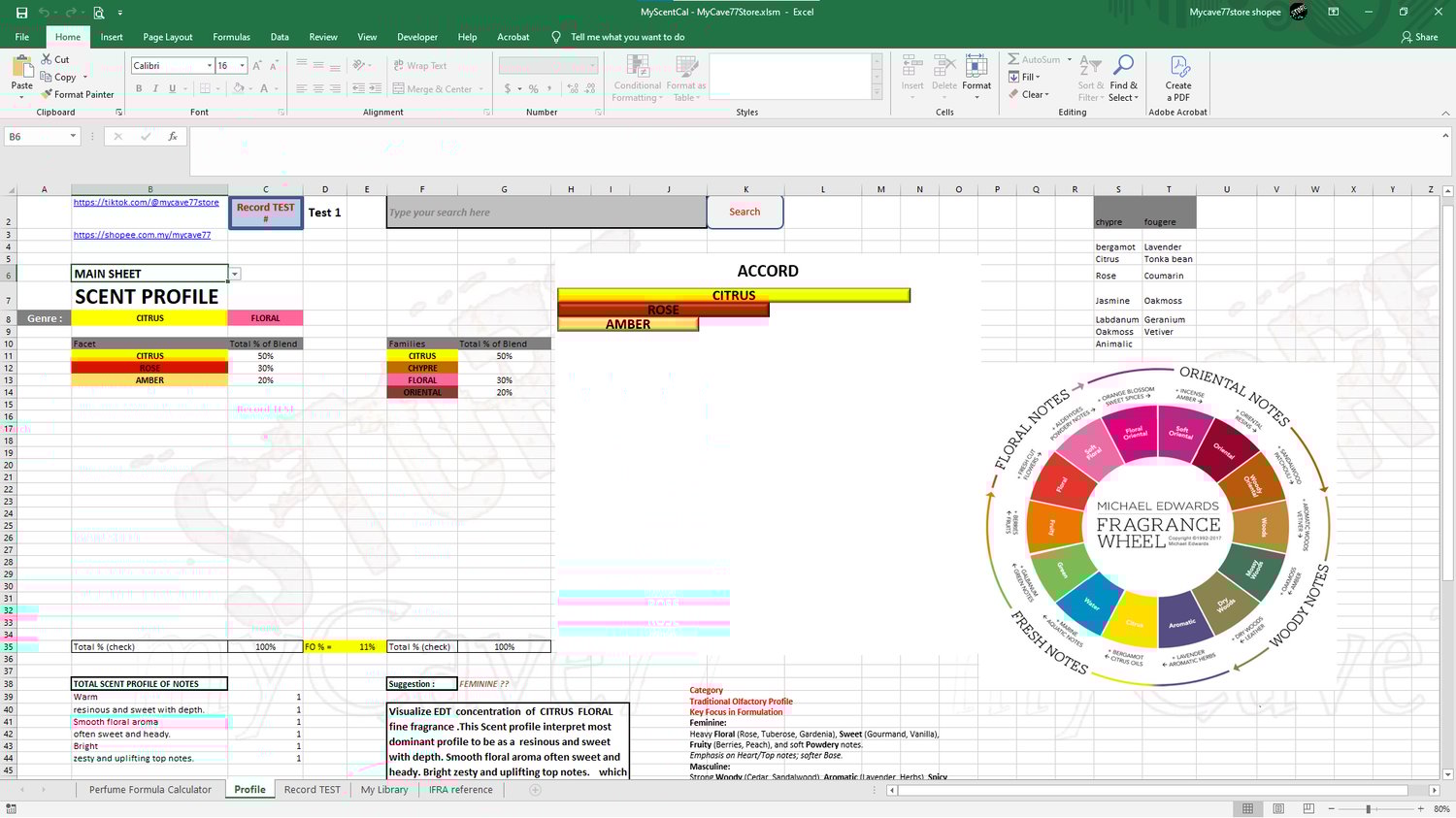Open the My Library sheet tab
This screenshot has width=1456, height=818.
coord(384,790)
